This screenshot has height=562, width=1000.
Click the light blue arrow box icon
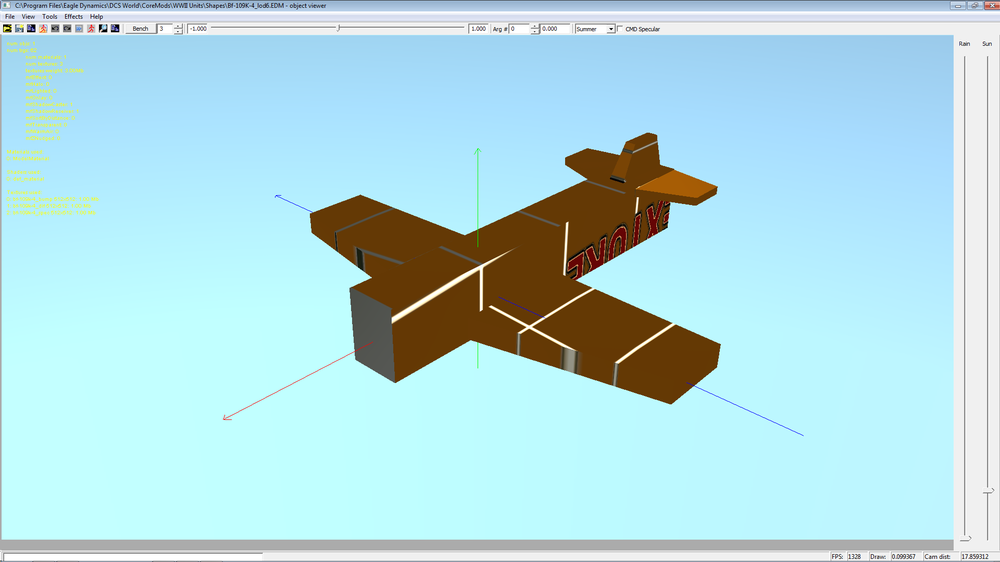(79, 29)
